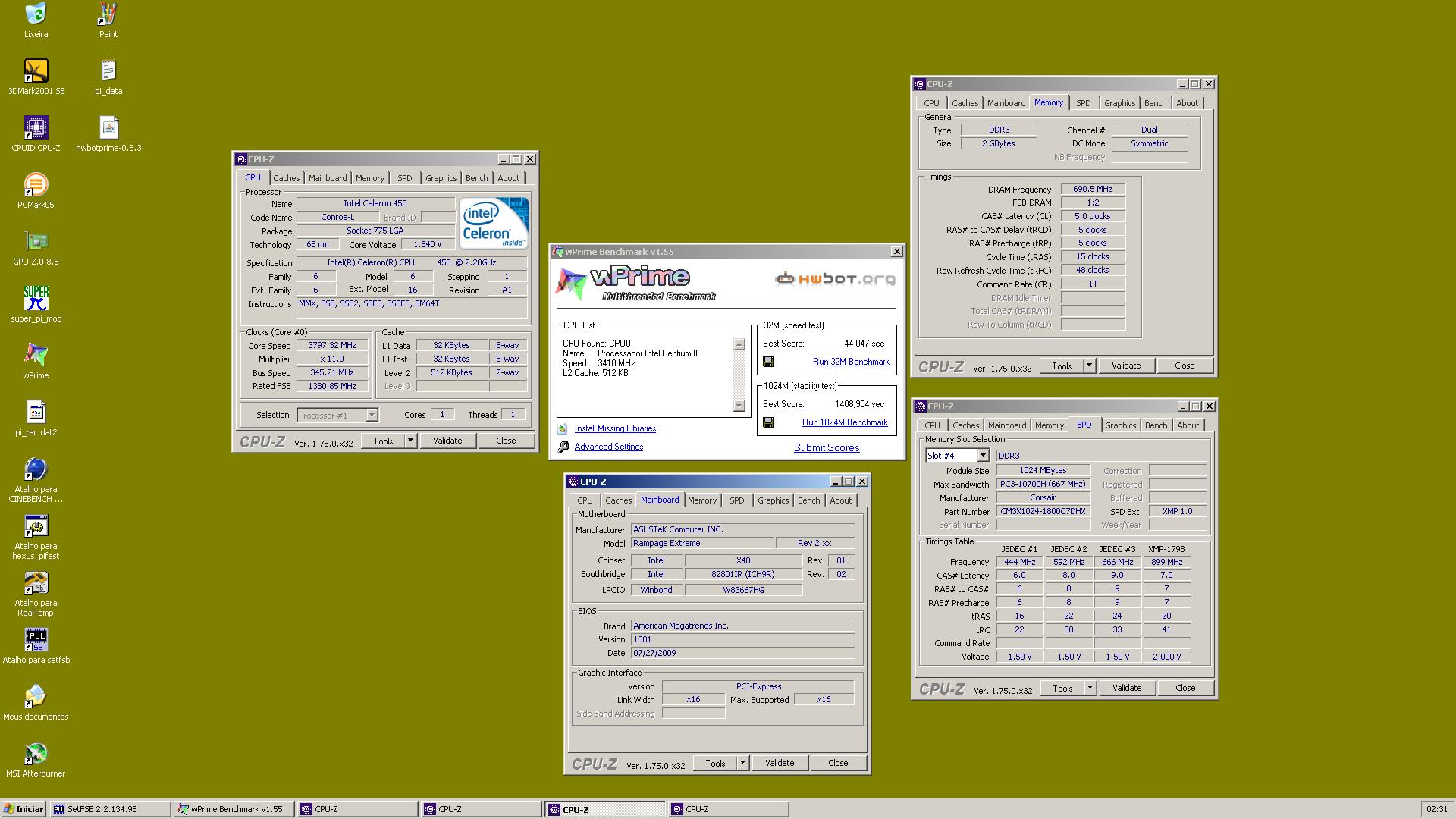
Task: Click the Install Missing Libraries icon
Action: (563, 429)
